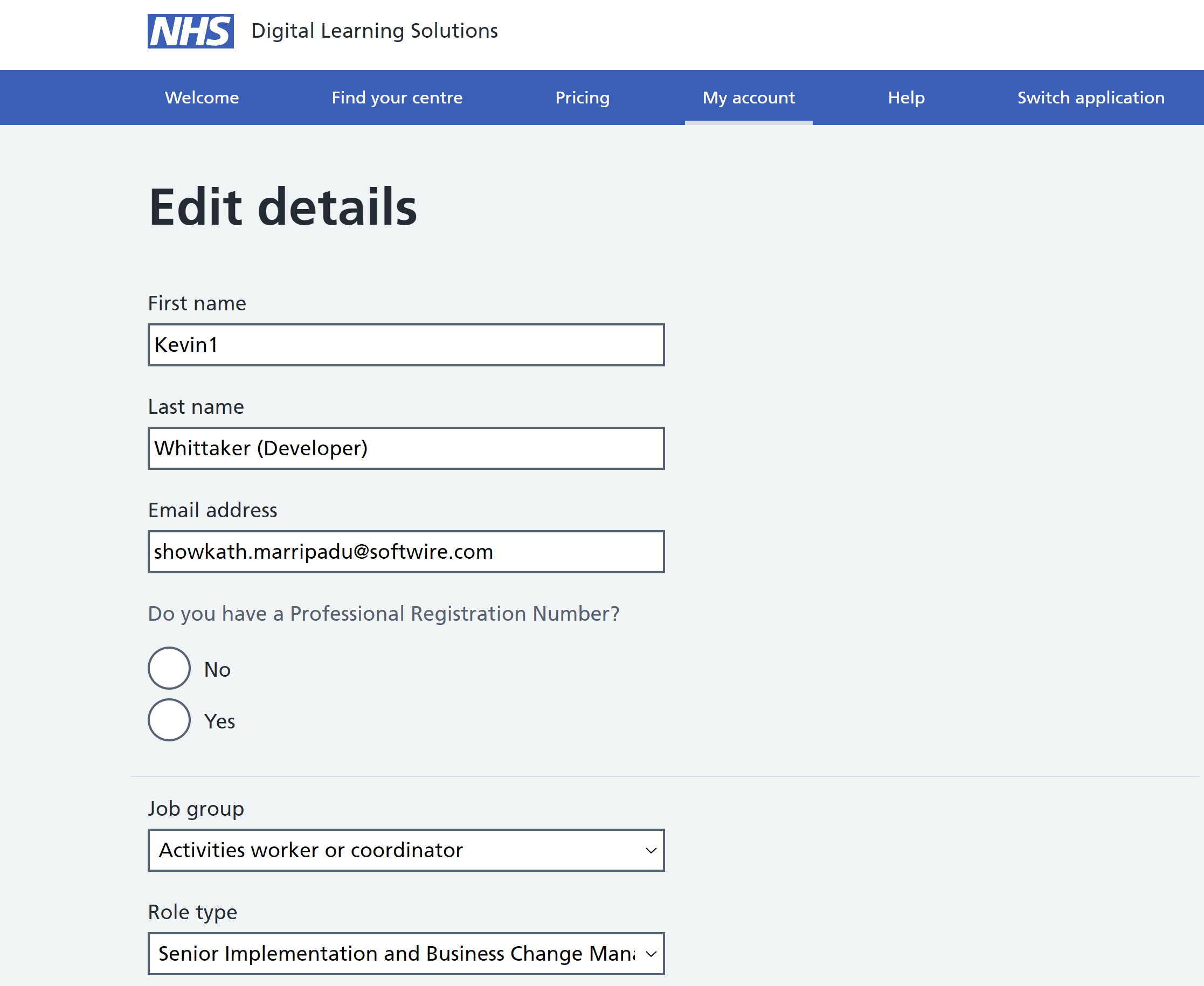Click the Yes radio label text
The width and height of the screenshot is (1204, 986).
click(x=219, y=721)
